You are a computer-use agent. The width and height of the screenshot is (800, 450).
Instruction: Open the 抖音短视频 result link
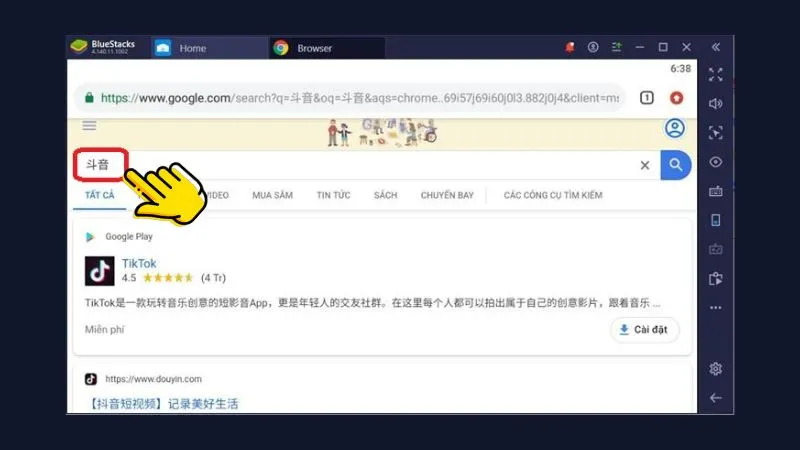(163, 404)
